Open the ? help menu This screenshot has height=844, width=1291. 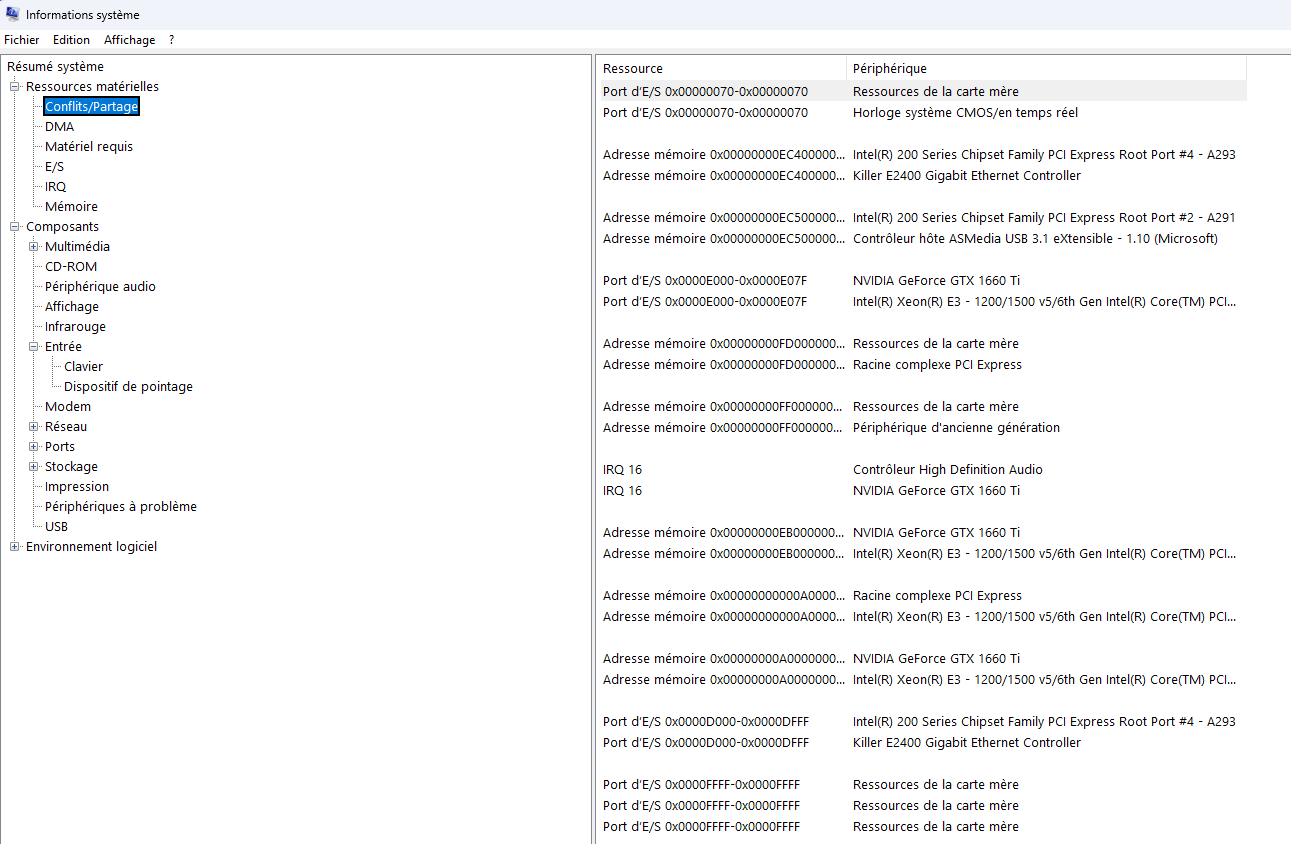(x=171, y=40)
